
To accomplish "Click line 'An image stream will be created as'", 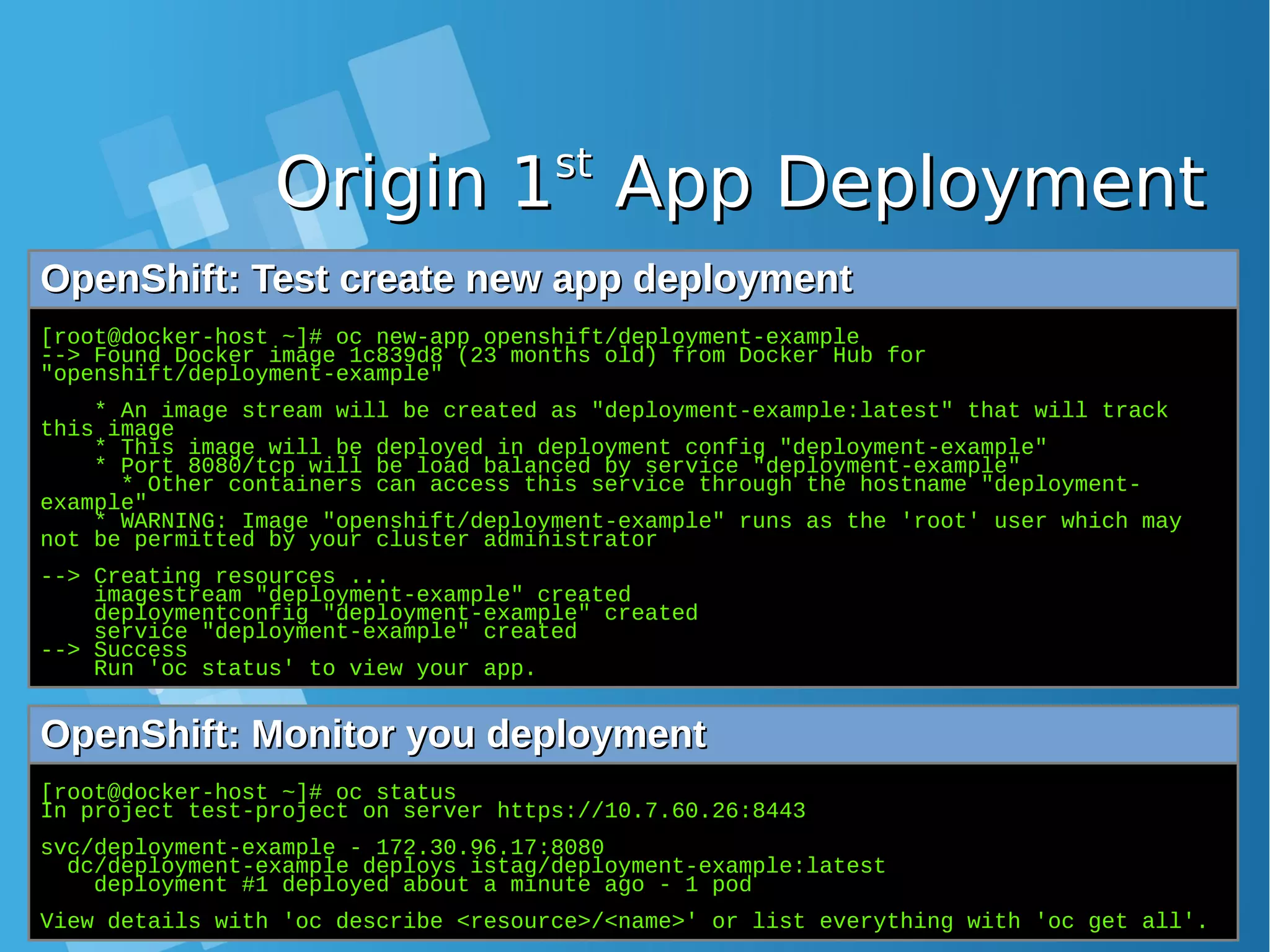I will click(631, 411).
